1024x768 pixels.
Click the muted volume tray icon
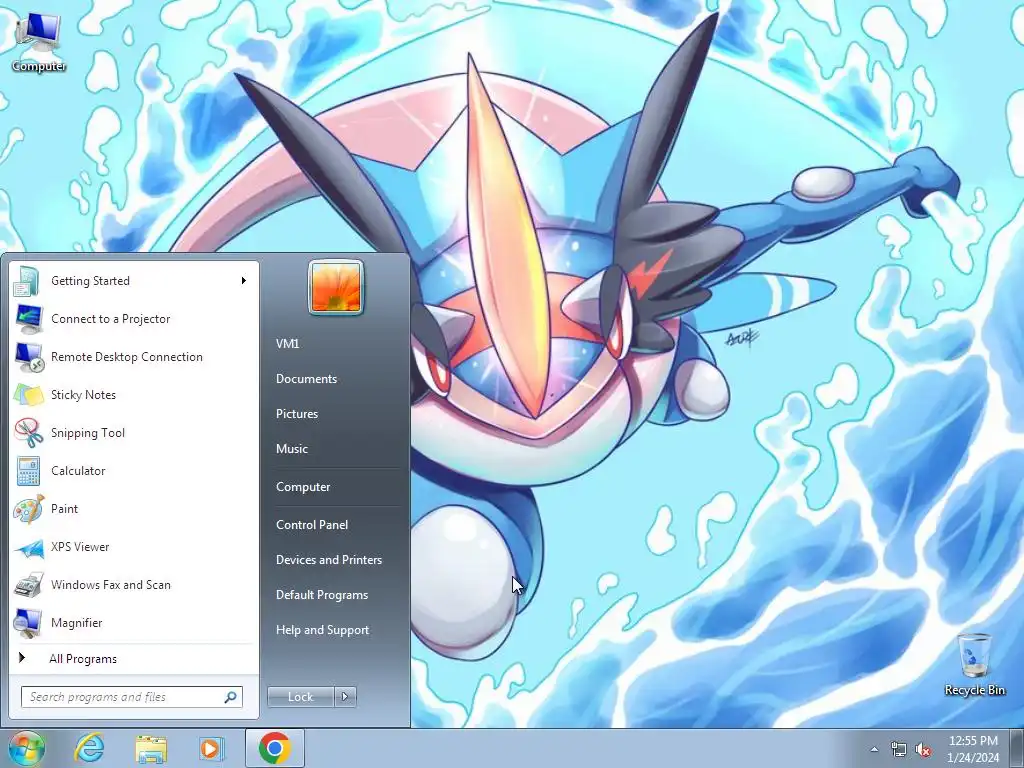tap(923, 750)
